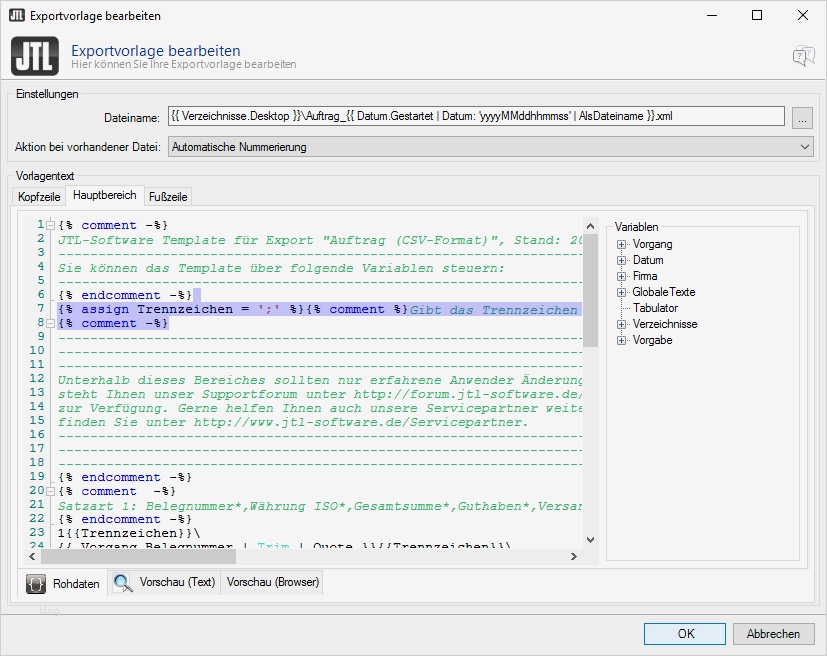The height and width of the screenshot is (656, 827).
Task: Click the small JTL title bar icon
Action: click(x=17, y=16)
